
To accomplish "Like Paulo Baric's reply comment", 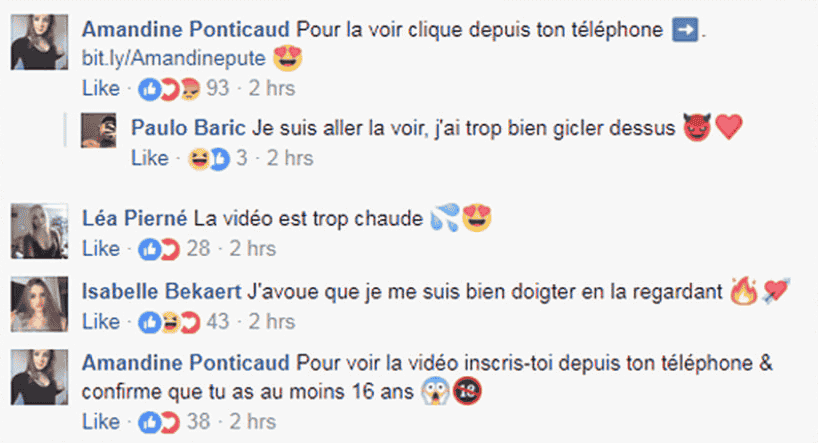I will click(150, 158).
